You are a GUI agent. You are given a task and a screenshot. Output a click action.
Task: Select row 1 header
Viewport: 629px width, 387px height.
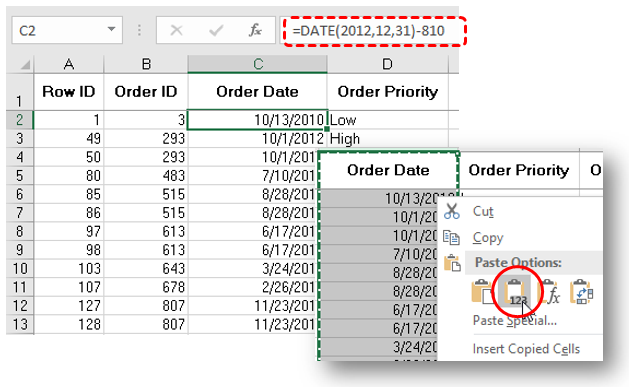[x=19, y=92]
